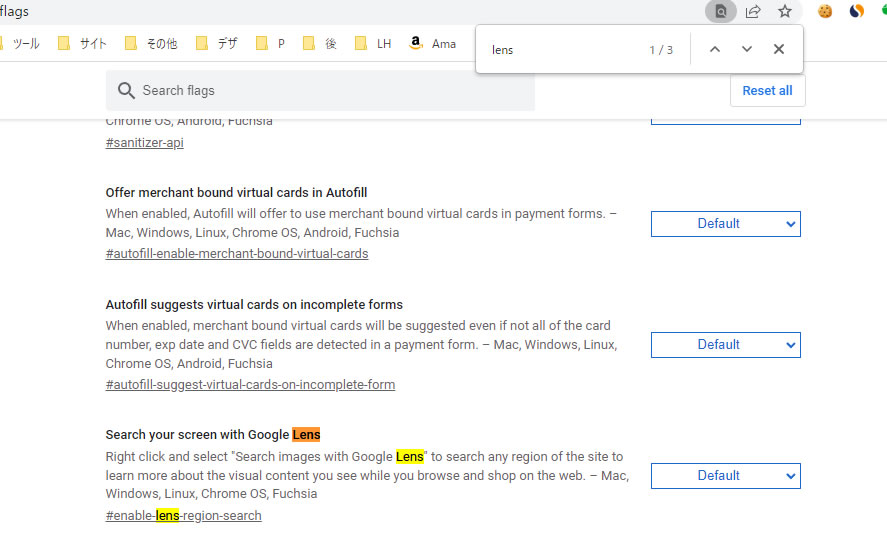The image size is (887, 556).
Task: Go to next find result
Action: (x=747, y=49)
